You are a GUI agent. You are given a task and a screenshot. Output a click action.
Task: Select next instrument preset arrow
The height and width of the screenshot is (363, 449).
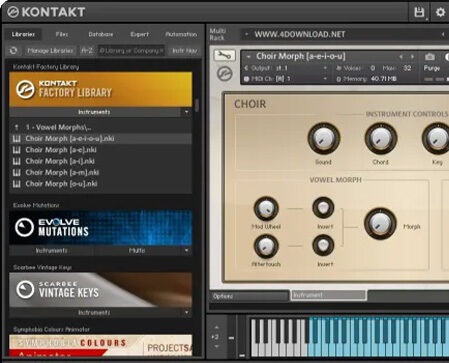click(412, 57)
